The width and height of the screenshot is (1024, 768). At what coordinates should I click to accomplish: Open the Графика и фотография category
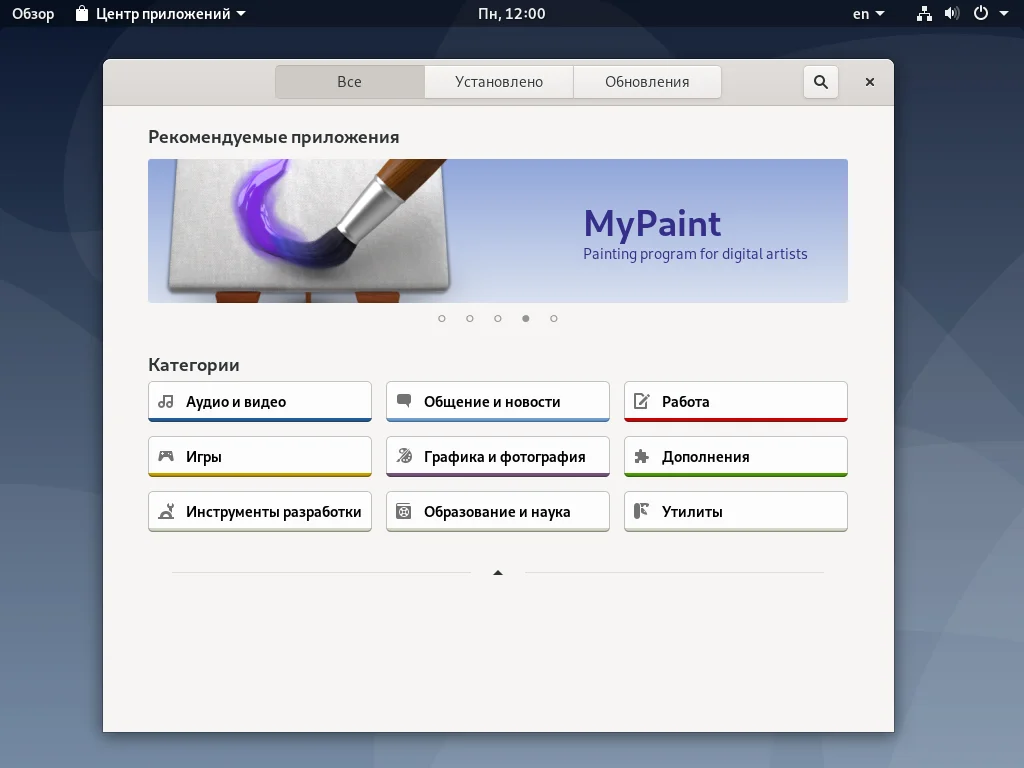click(x=498, y=456)
